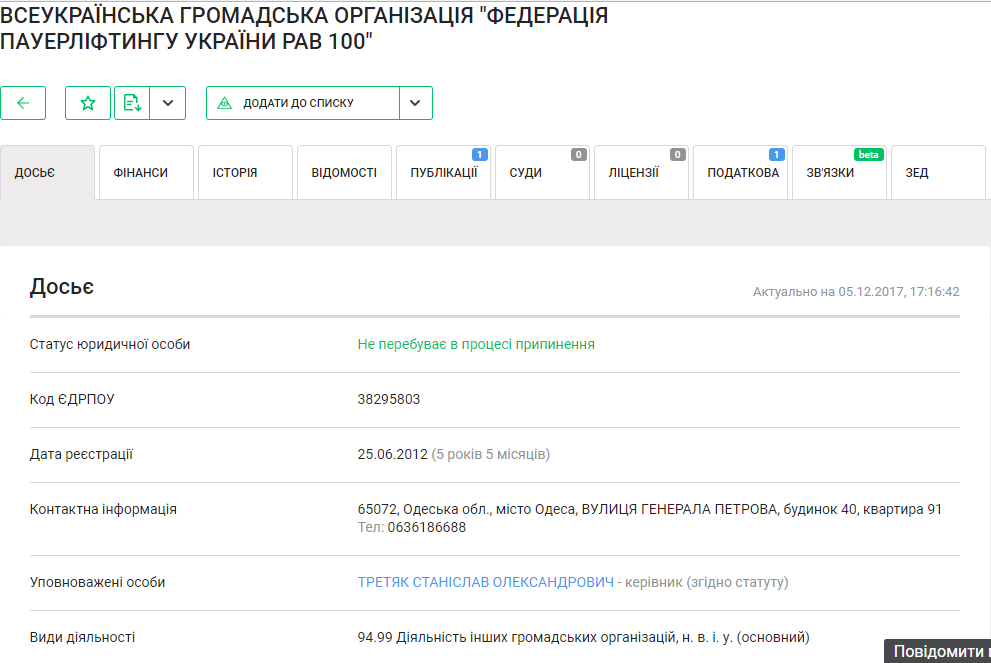
Task: Click the ЄДРПОУ code 38295803
Action: click(x=389, y=399)
